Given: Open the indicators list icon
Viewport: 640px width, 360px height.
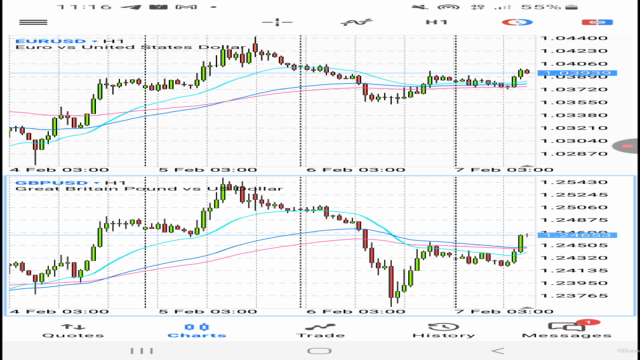Looking at the screenshot, I should pyautogui.click(x=356, y=22).
